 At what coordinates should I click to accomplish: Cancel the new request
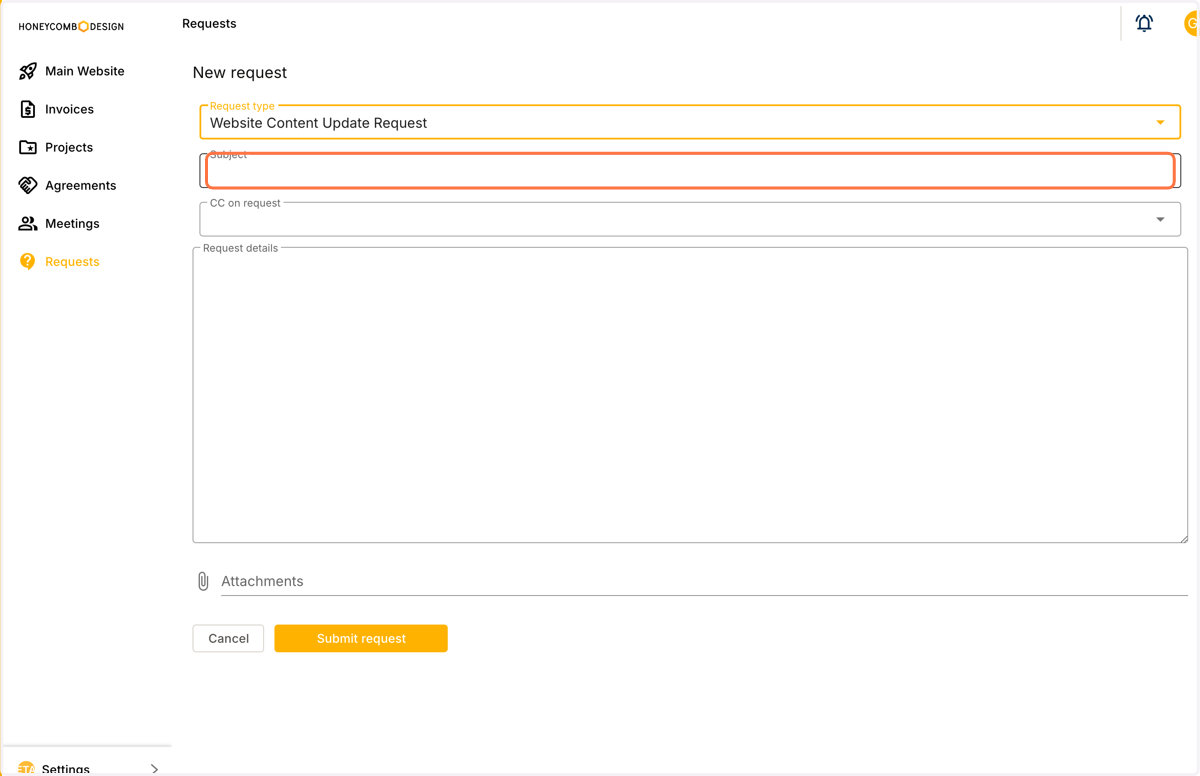tap(228, 638)
